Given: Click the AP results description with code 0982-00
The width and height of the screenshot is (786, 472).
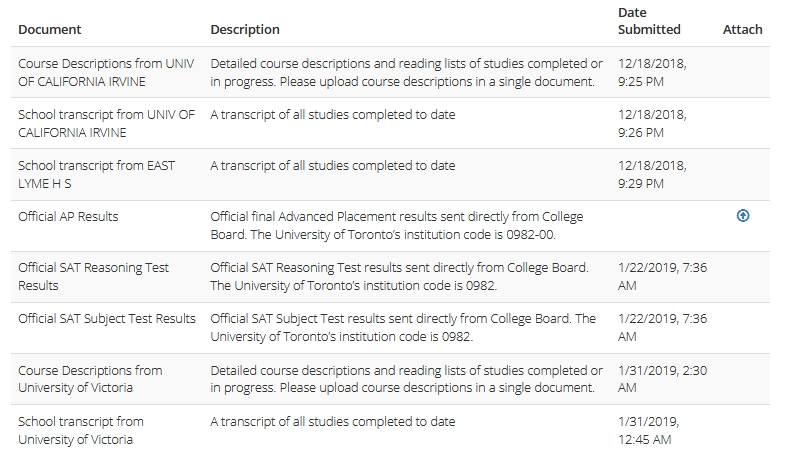Looking at the screenshot, I should [x=396, y=225].
